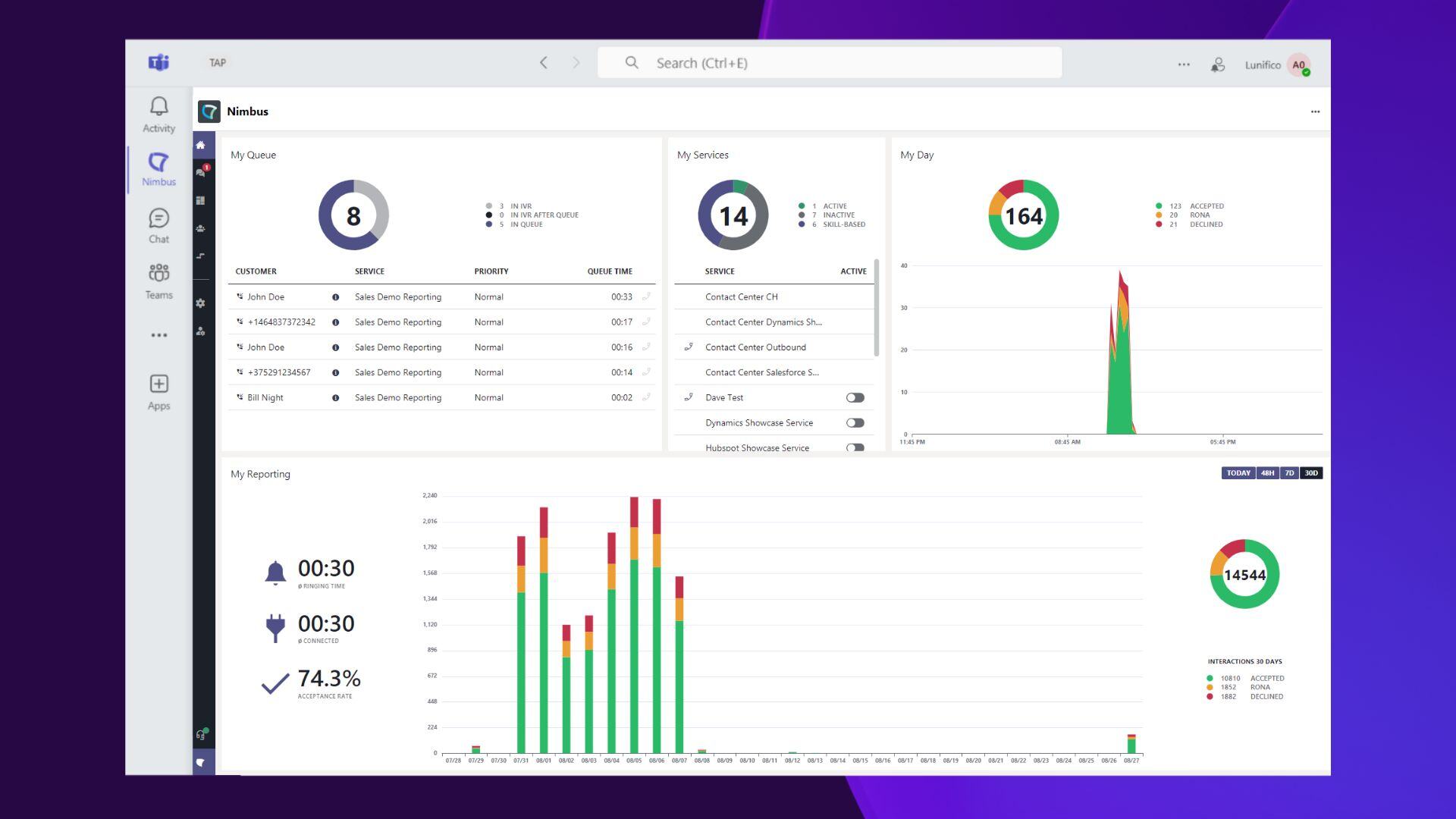Turn on Dynamics Showcase Service
The height and width of the screenshot is (819, 1456).
pos(855,422)
